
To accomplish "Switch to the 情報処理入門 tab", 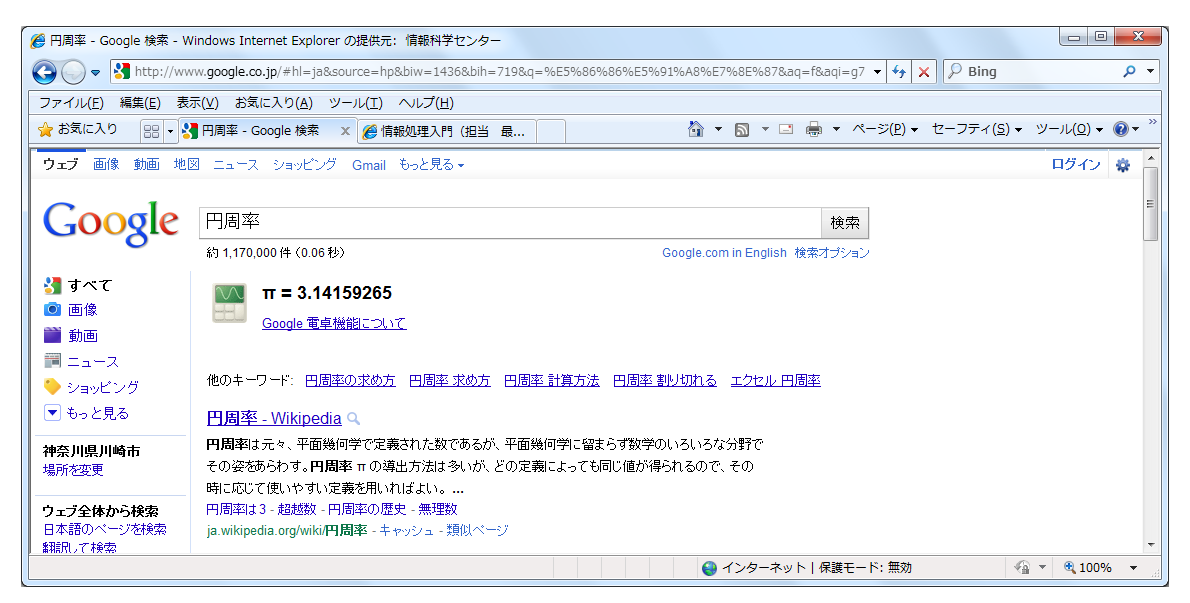I will pos(446,131).
